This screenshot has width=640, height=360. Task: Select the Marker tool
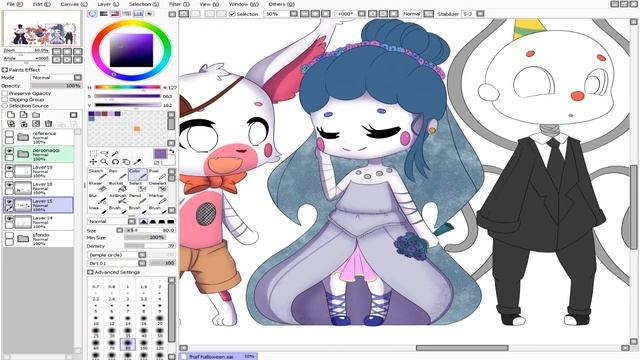point(158,199)
